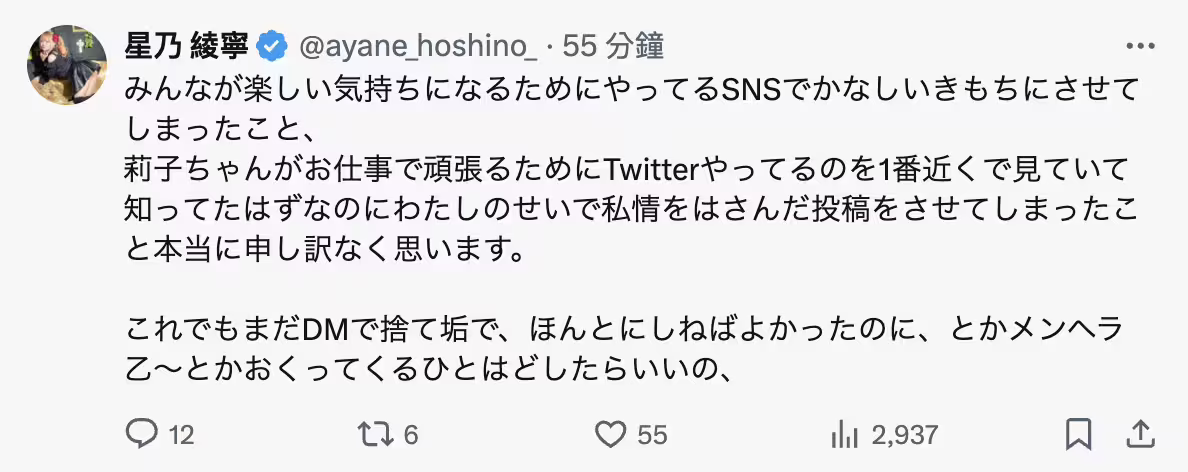The height and width of the screenshot is (472, 1188).
Task: Click the repost count 6
Action: [411, 435]
